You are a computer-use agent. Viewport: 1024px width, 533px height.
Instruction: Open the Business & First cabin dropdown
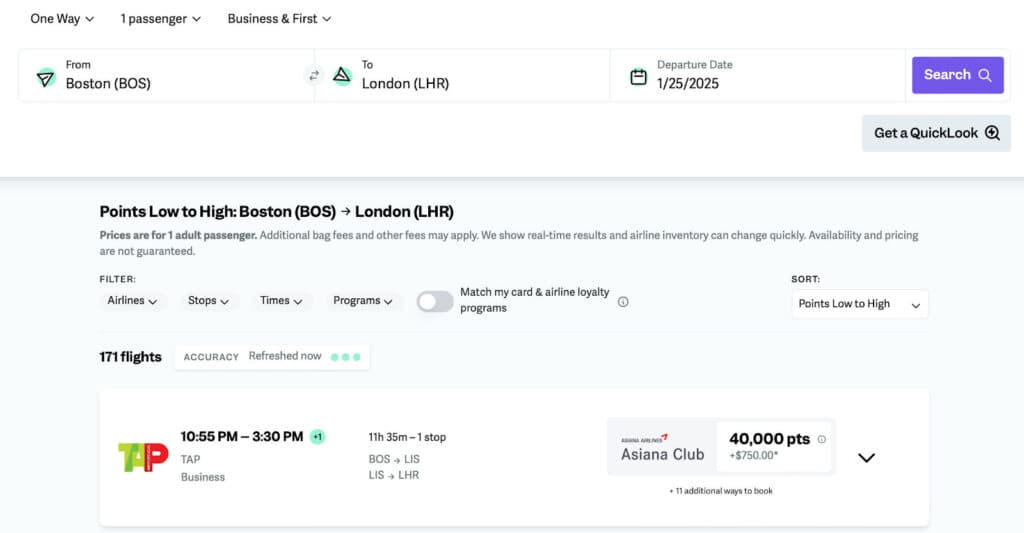279,19
